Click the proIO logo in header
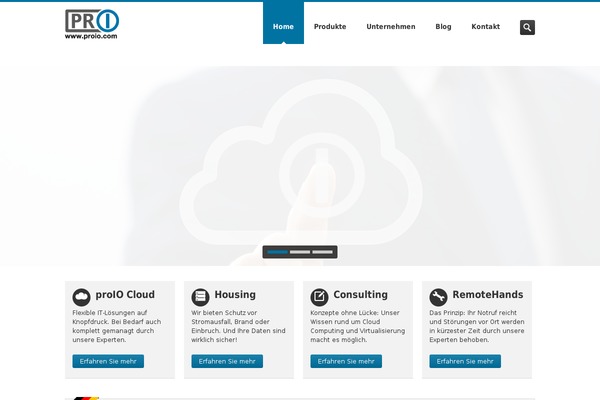Viewport: 600px width, 400px height. [92, 24]
